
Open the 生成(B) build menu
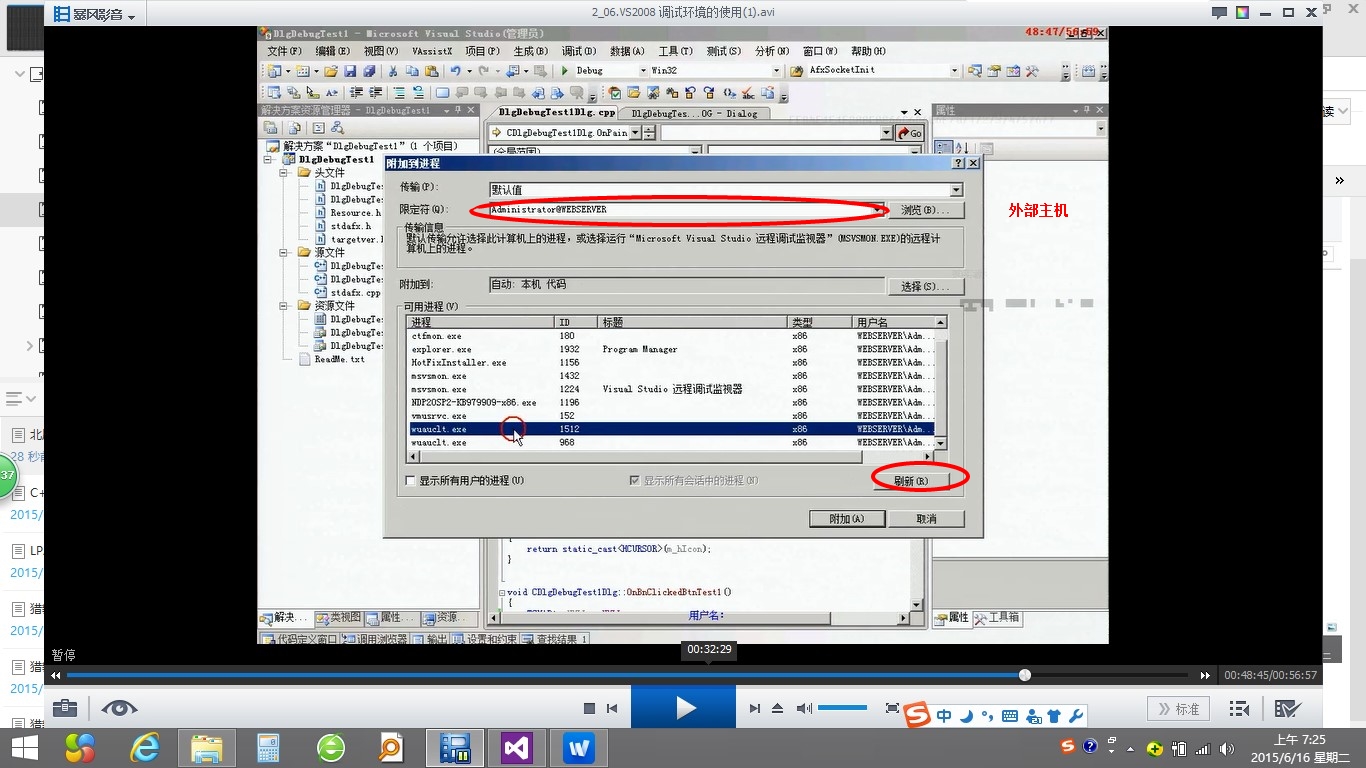click(x=530, y=51)
